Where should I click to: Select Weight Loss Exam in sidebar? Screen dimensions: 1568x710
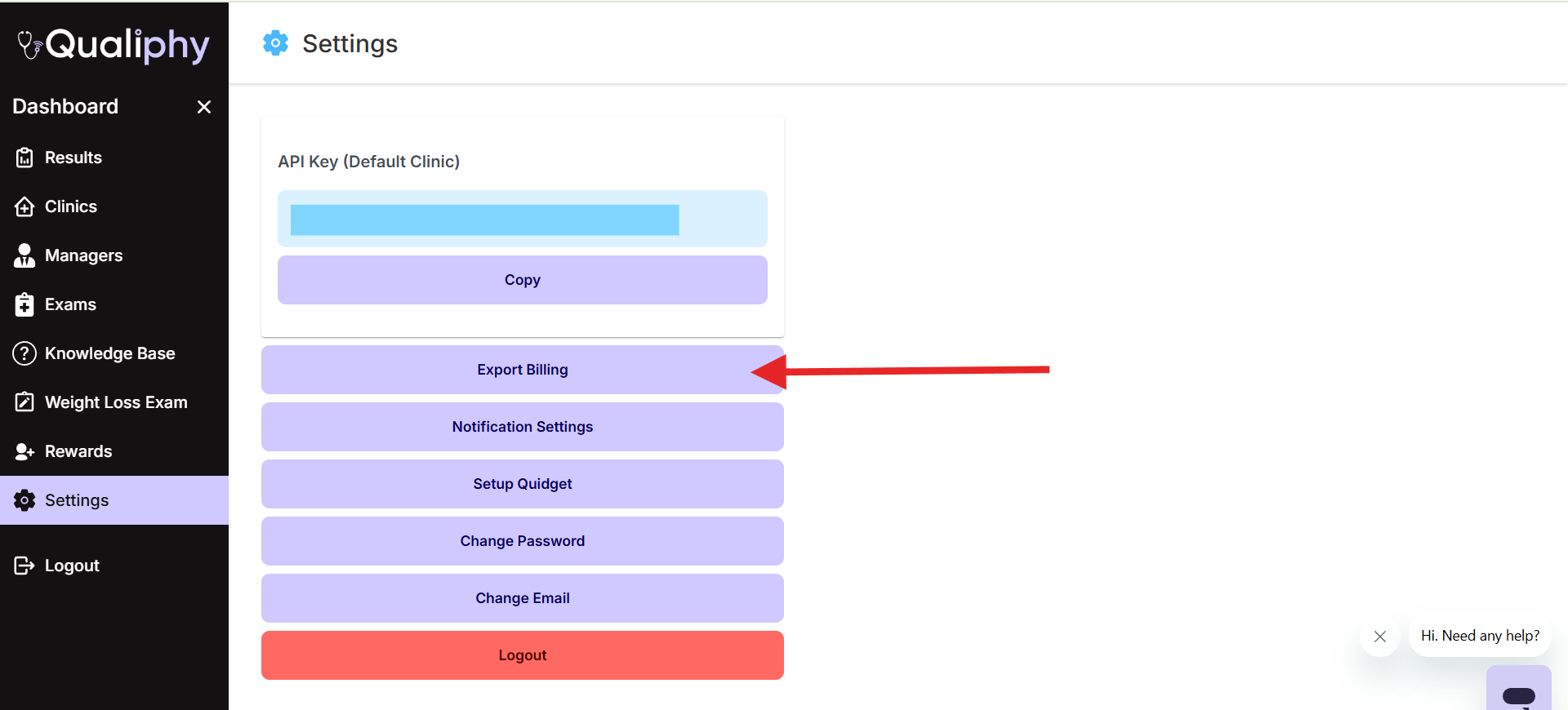(114, 402)
